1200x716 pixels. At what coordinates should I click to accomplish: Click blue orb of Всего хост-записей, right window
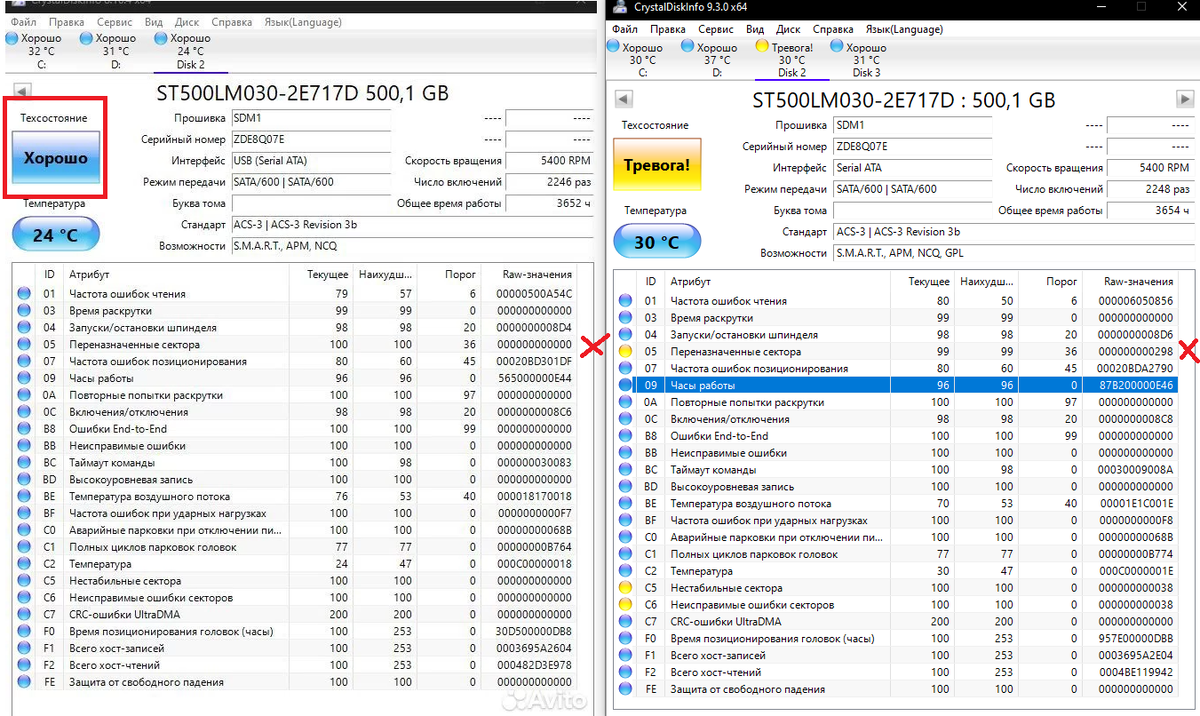coord(625,655)
